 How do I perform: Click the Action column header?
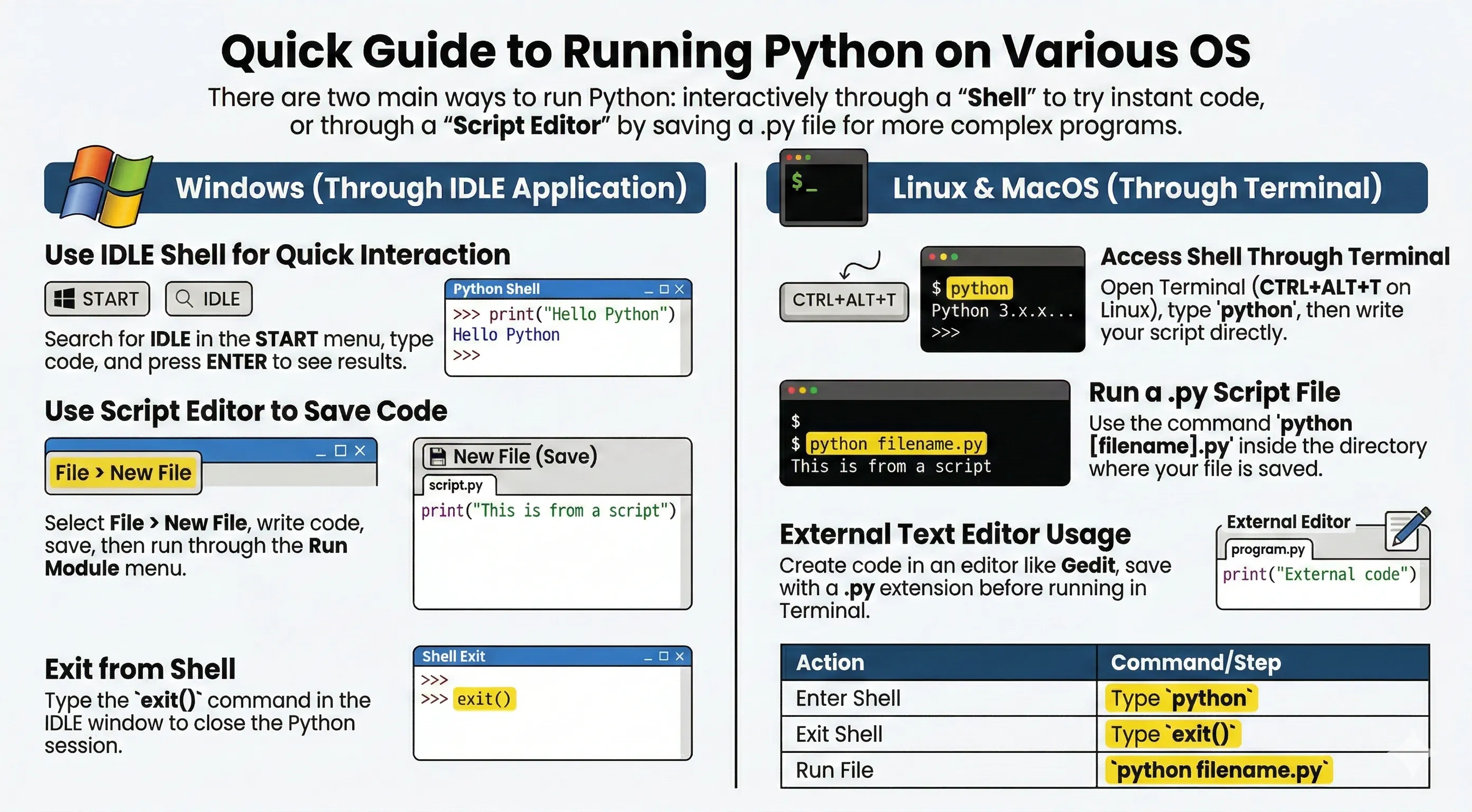[939, 662]
